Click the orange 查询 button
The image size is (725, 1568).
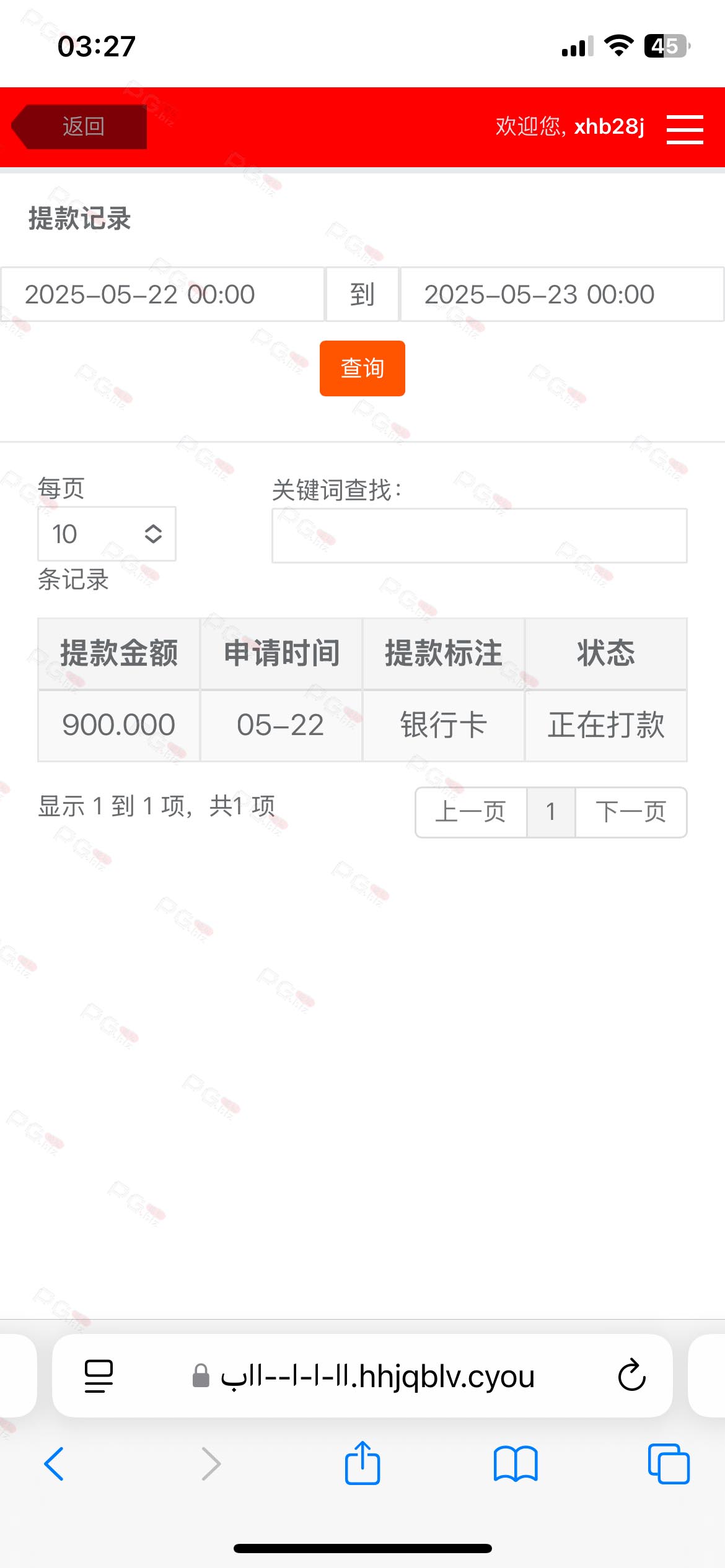(362, 368)
